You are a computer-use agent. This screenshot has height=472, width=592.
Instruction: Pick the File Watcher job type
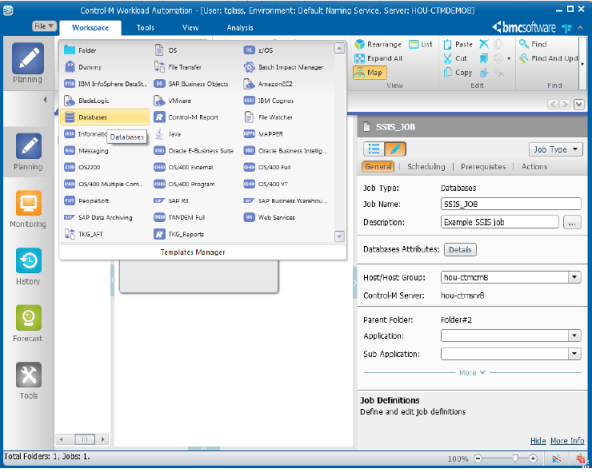[x=268, y=117]
